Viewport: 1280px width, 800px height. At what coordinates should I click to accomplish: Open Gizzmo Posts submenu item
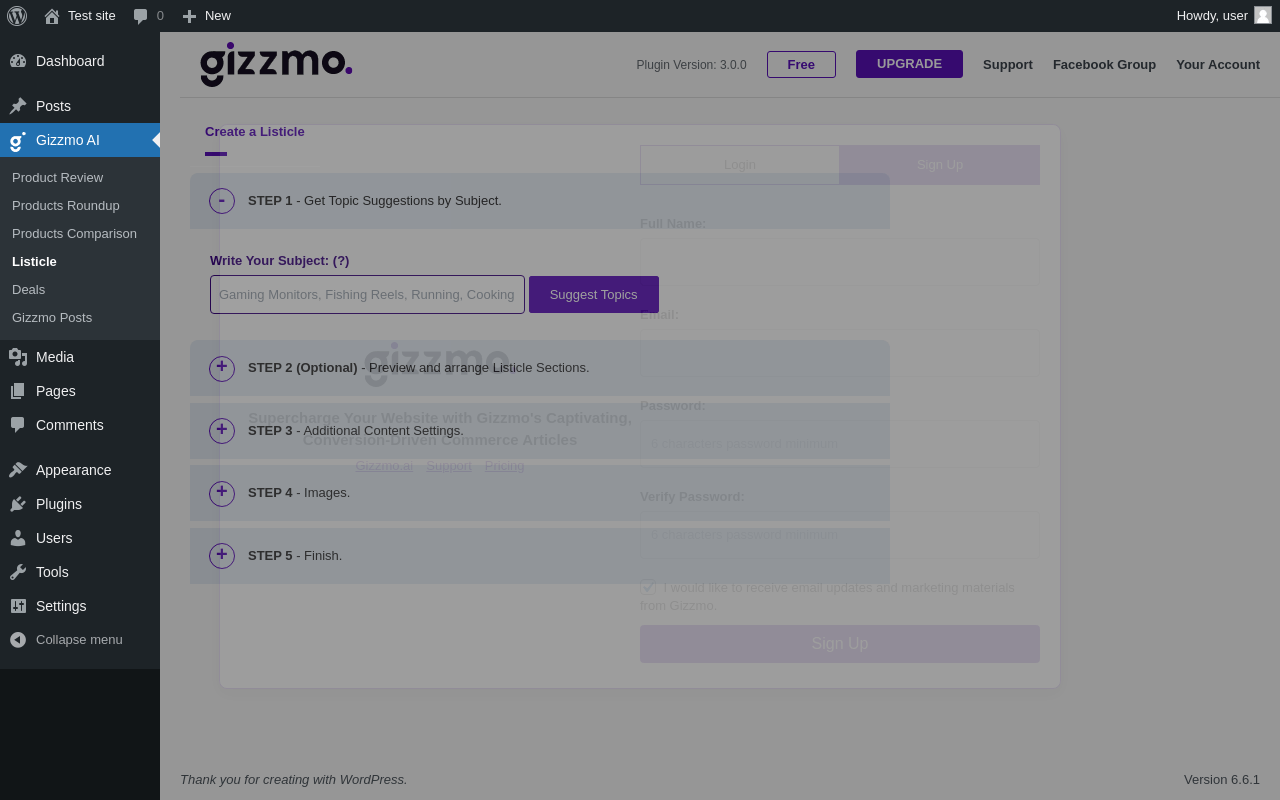[x=52, y=317]
